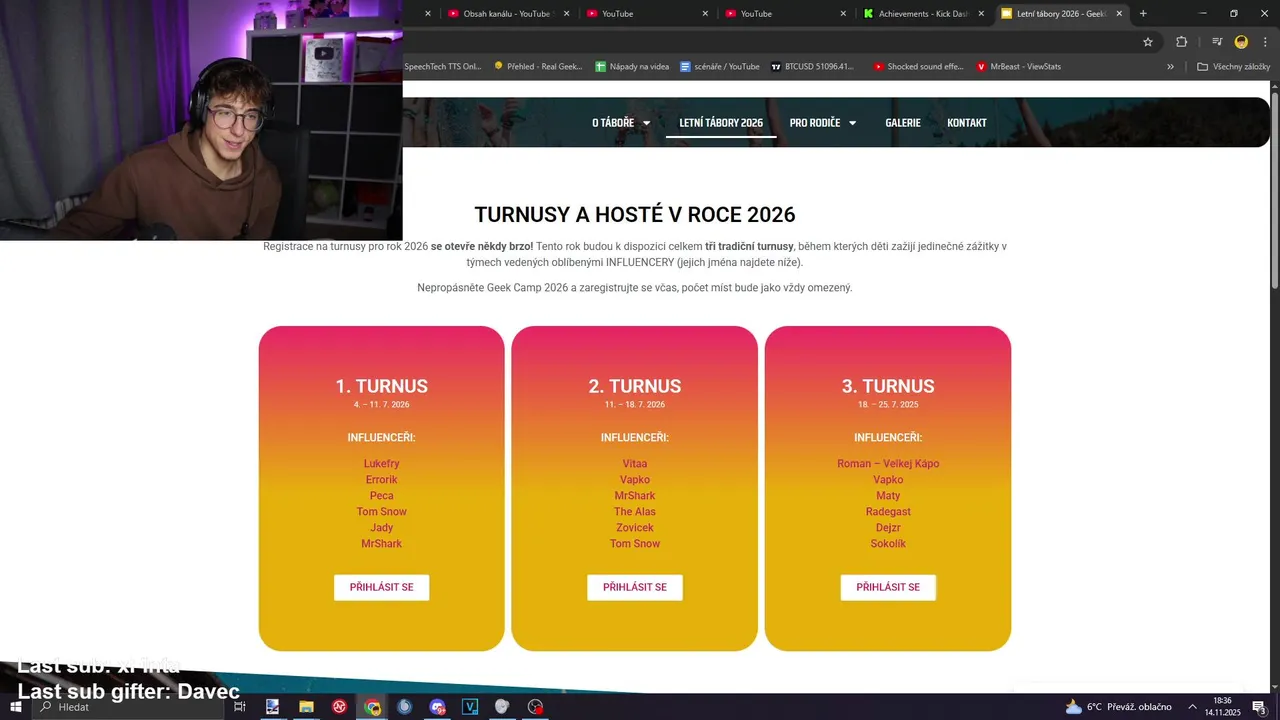Open Tom Snow link in 1. Turnus
The height and width of the screenshot is (720, 1280).
pos(381,512)
